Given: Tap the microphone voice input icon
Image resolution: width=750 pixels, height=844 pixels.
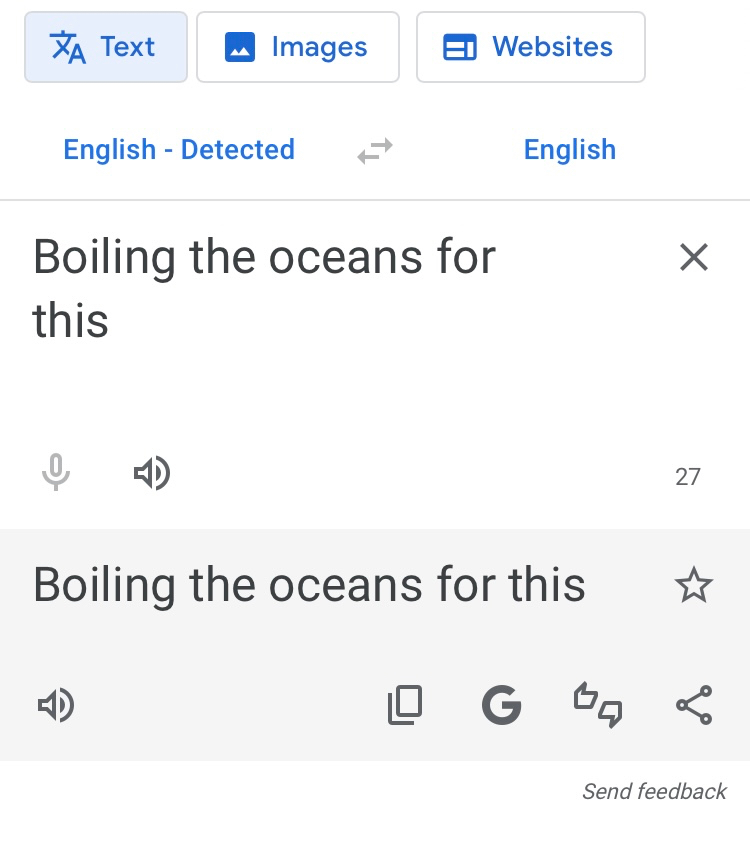Looking at the screenshot, I should click(56, 472).
